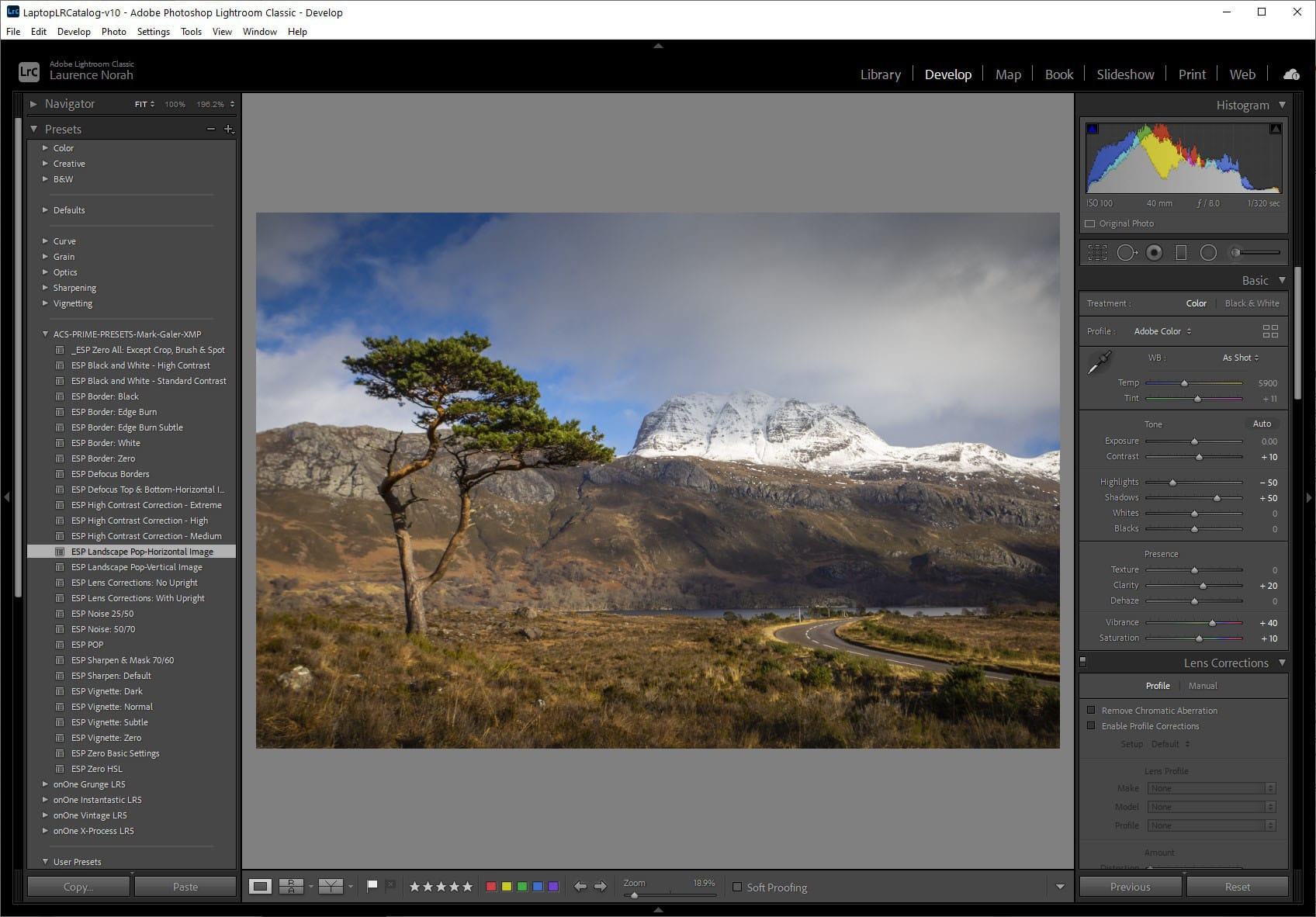1316x917 pixels.
Task: Select the Red Eye Correction tool
Action: click(x=1154, y=252)
